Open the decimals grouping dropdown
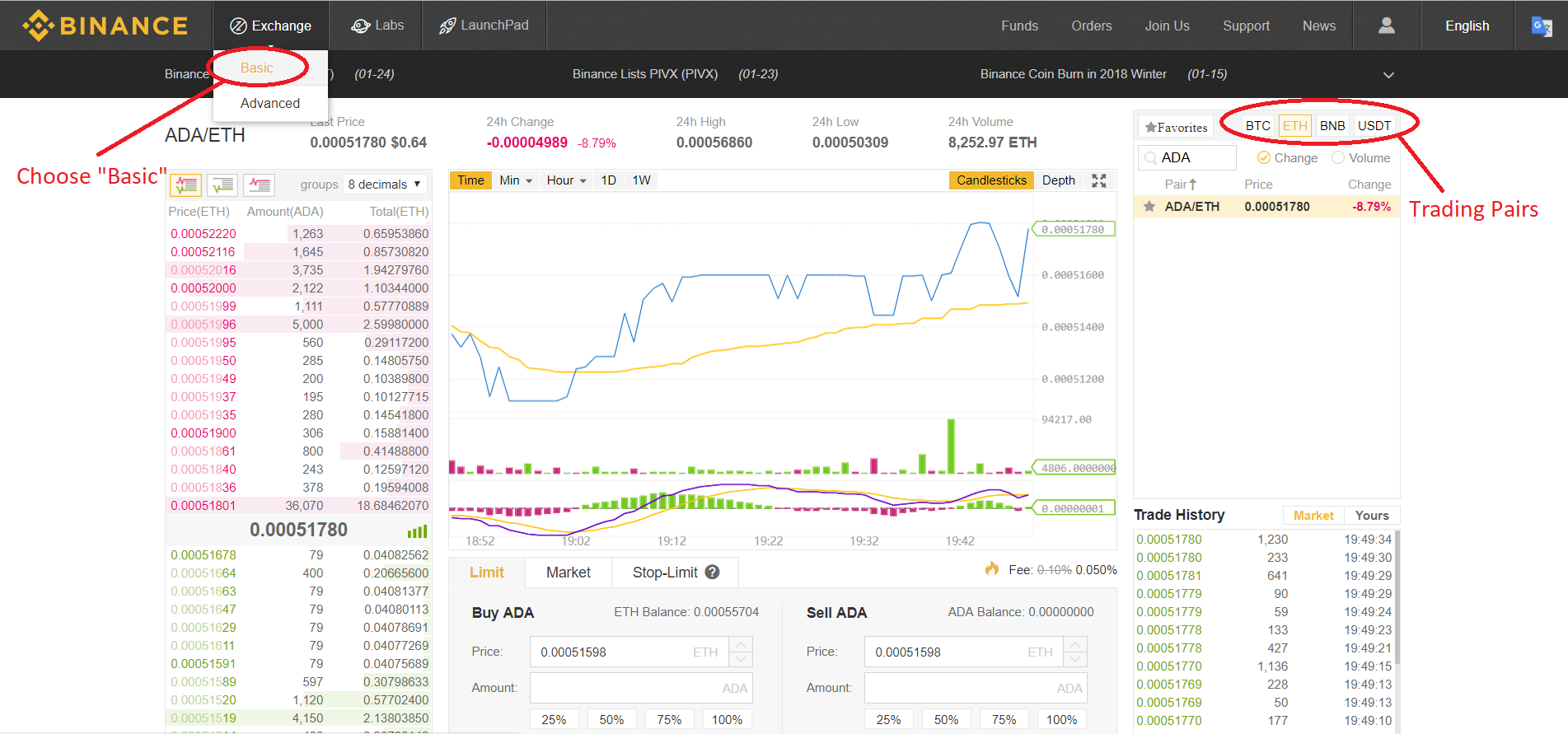Viewport: 1568px width, 734px height. 385,185
